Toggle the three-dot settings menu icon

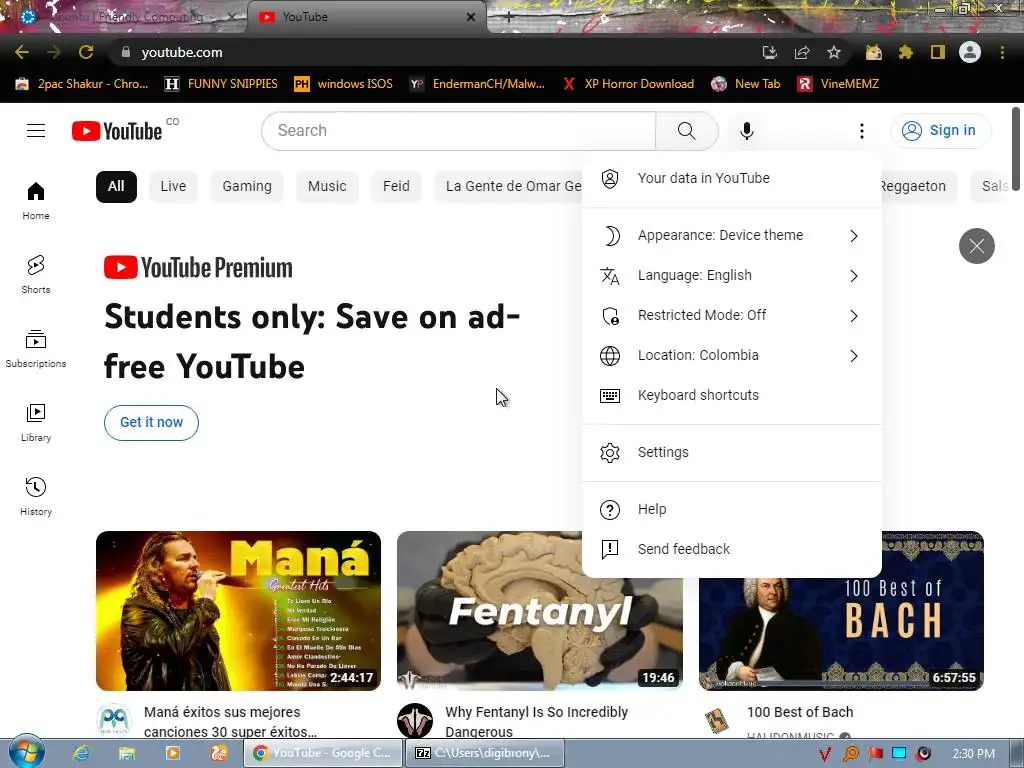click(x=862, y=131)
